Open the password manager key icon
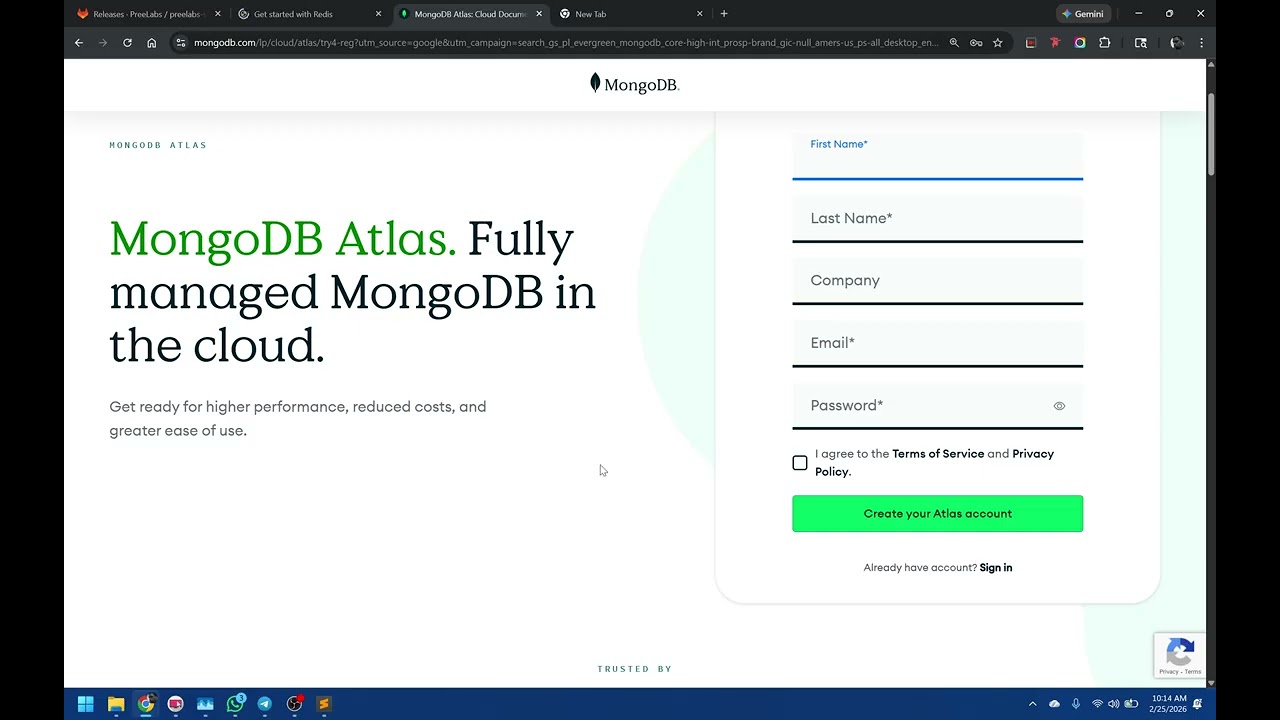Image resolution: width=1280 pixels, height=720 pixels. [976, 43]
